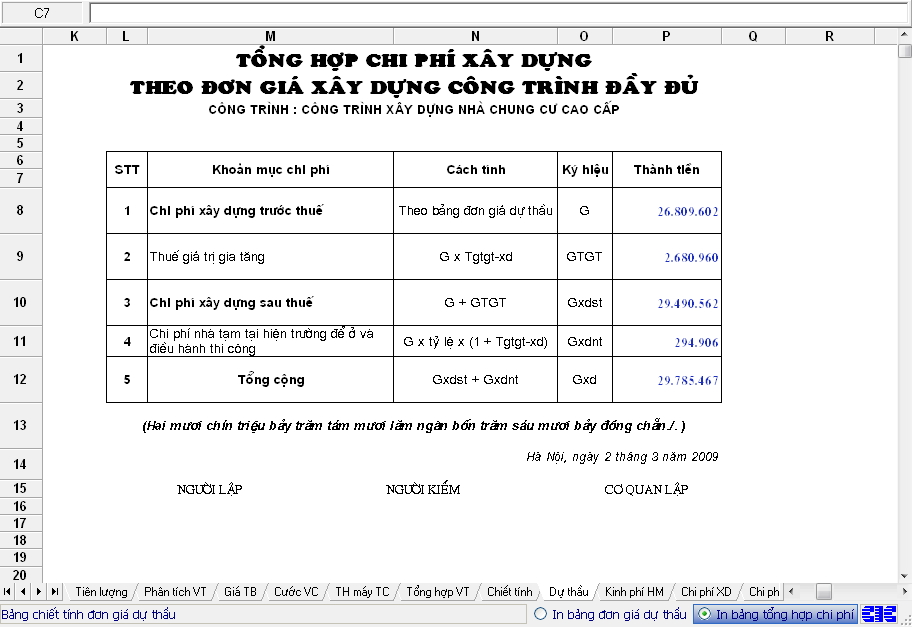Click inside the formula bar
This screenshot has height=627, width=912.
point(498,13)
